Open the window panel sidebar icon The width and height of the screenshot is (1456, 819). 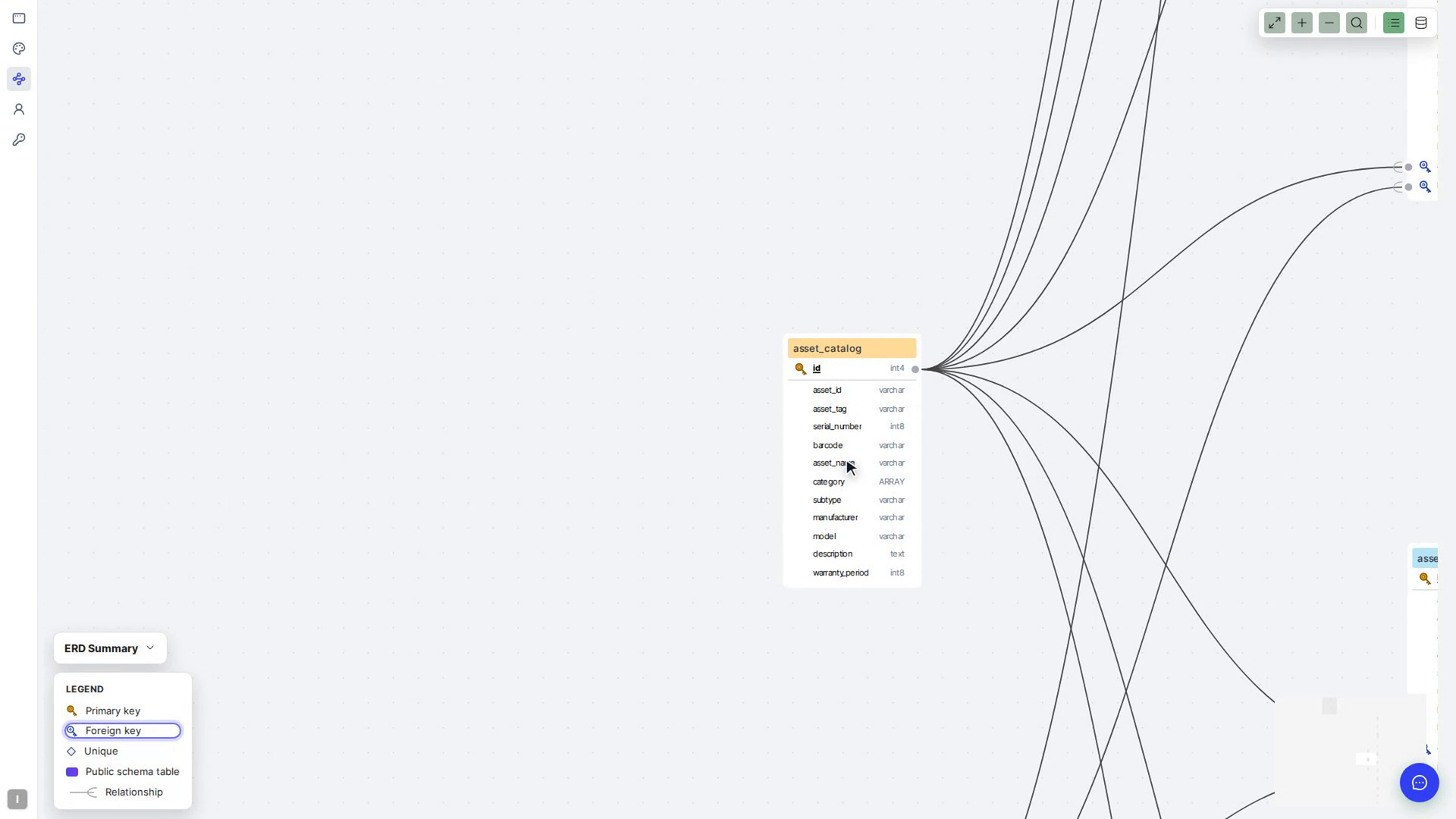(19, 18)
